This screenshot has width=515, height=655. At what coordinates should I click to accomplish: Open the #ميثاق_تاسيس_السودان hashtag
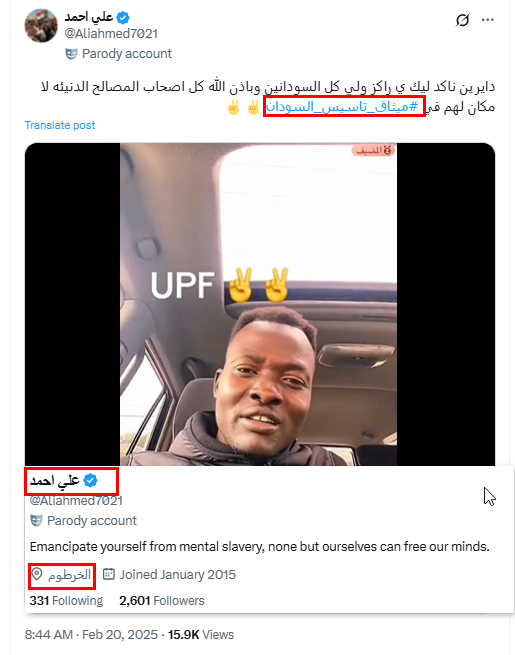(342, 107)
